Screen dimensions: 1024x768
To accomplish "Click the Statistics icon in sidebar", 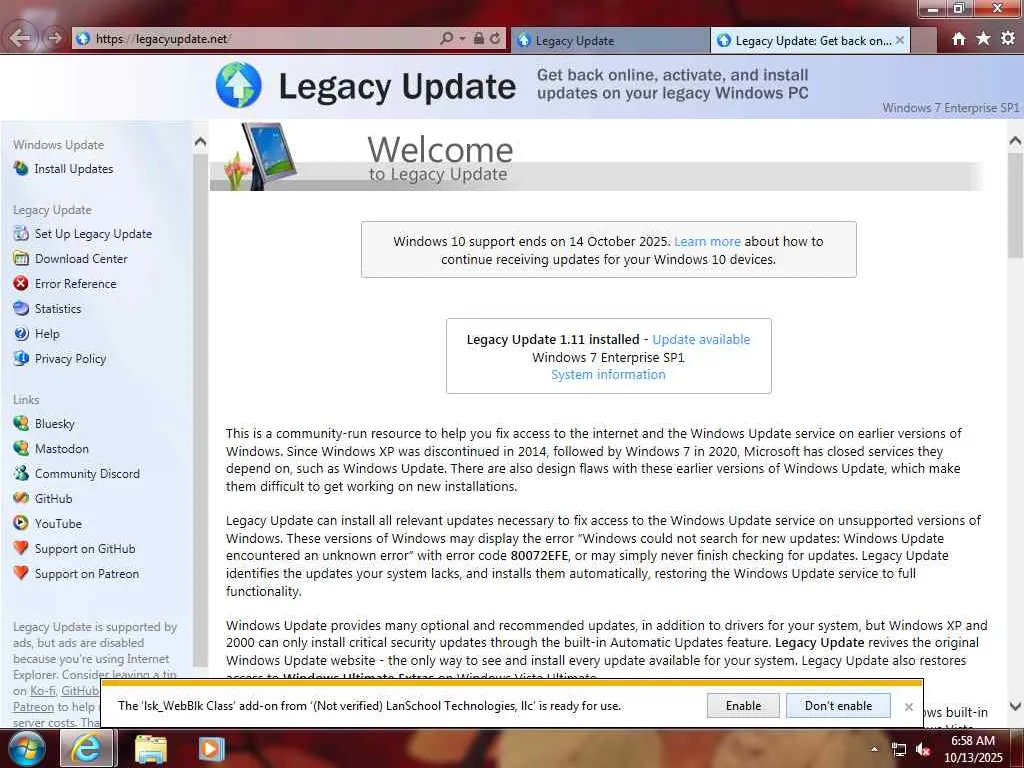I will click(21, 308).
